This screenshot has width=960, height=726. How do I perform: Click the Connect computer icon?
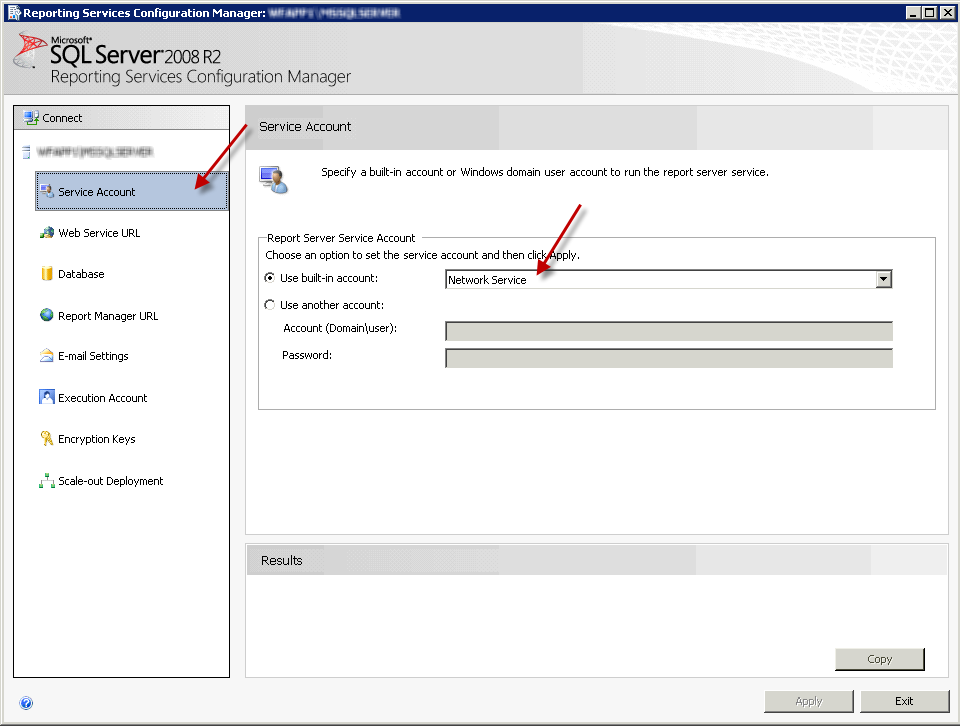coord(31,118)
